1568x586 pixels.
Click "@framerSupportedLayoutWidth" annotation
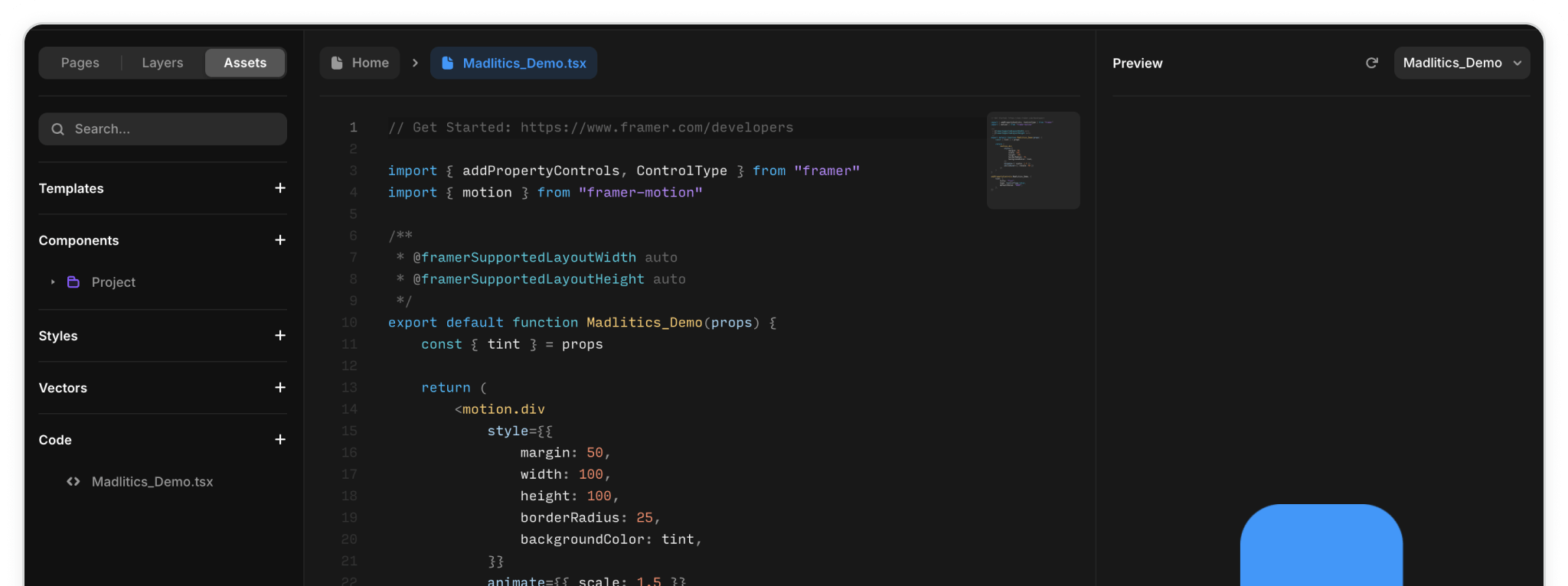pyautogui.click(x=524, y=258)
